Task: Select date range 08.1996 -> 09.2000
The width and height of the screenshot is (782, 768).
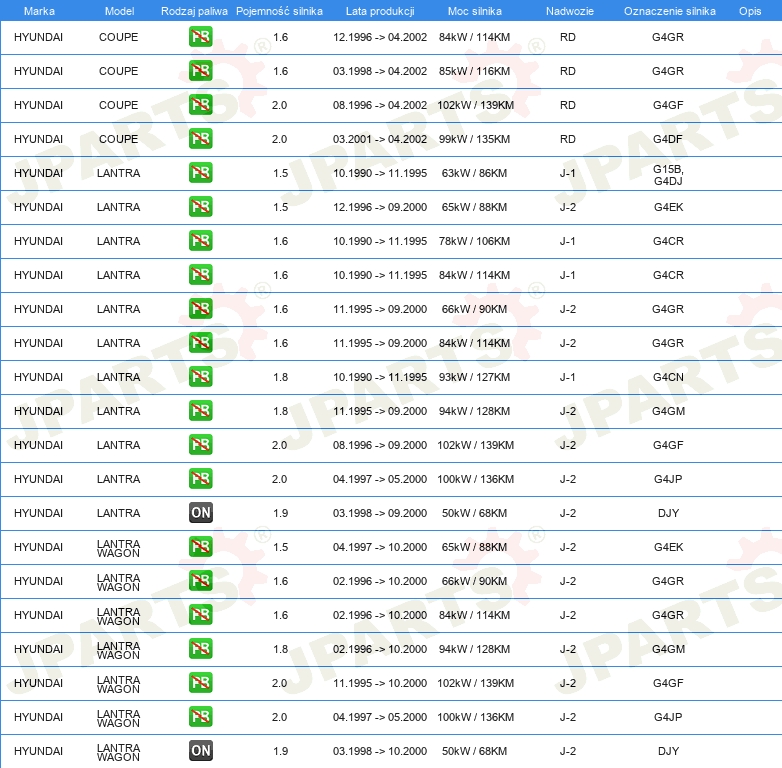Action: click(380, 445)
